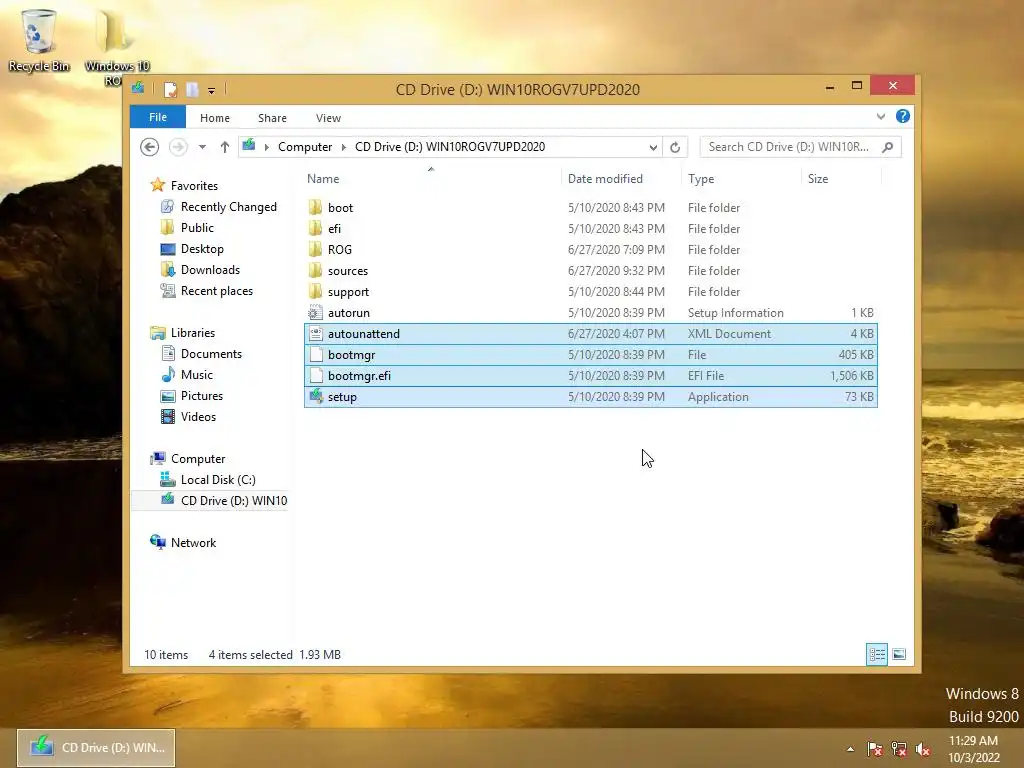
Task: Switch to the Share ribbon tab
Action: click(272, 118)
